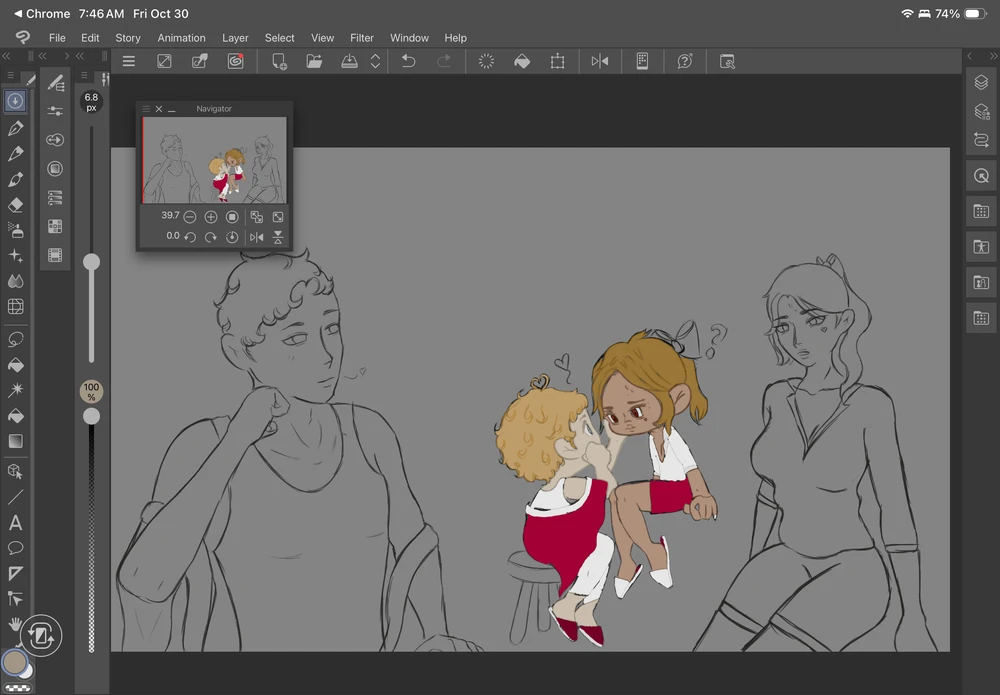Click the Open folder icon

pyautogui.click(x=314, y=61)
